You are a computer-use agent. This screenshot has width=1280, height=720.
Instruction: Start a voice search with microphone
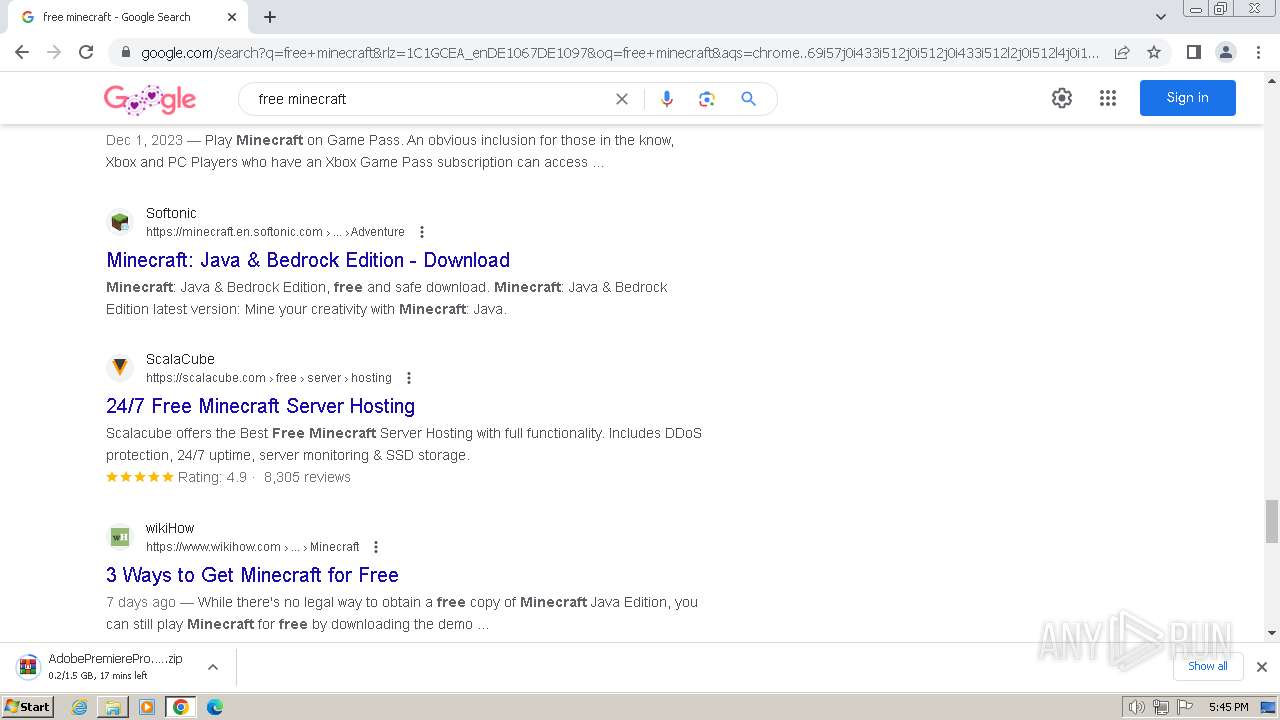coord(667,98)
